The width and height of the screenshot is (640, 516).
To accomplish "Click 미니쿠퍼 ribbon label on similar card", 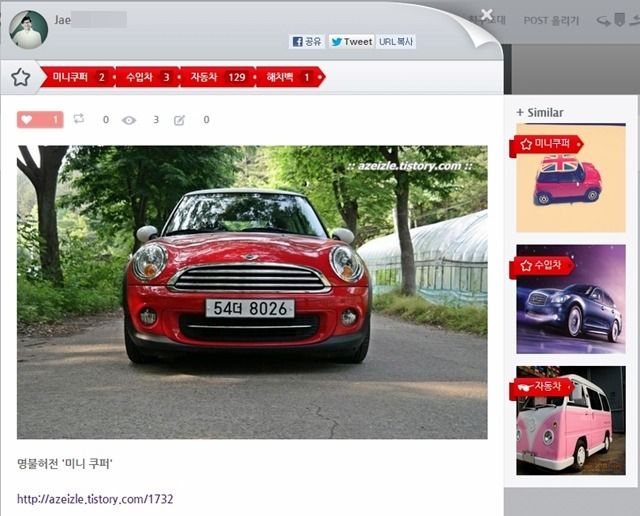I will tap(546, 144).
